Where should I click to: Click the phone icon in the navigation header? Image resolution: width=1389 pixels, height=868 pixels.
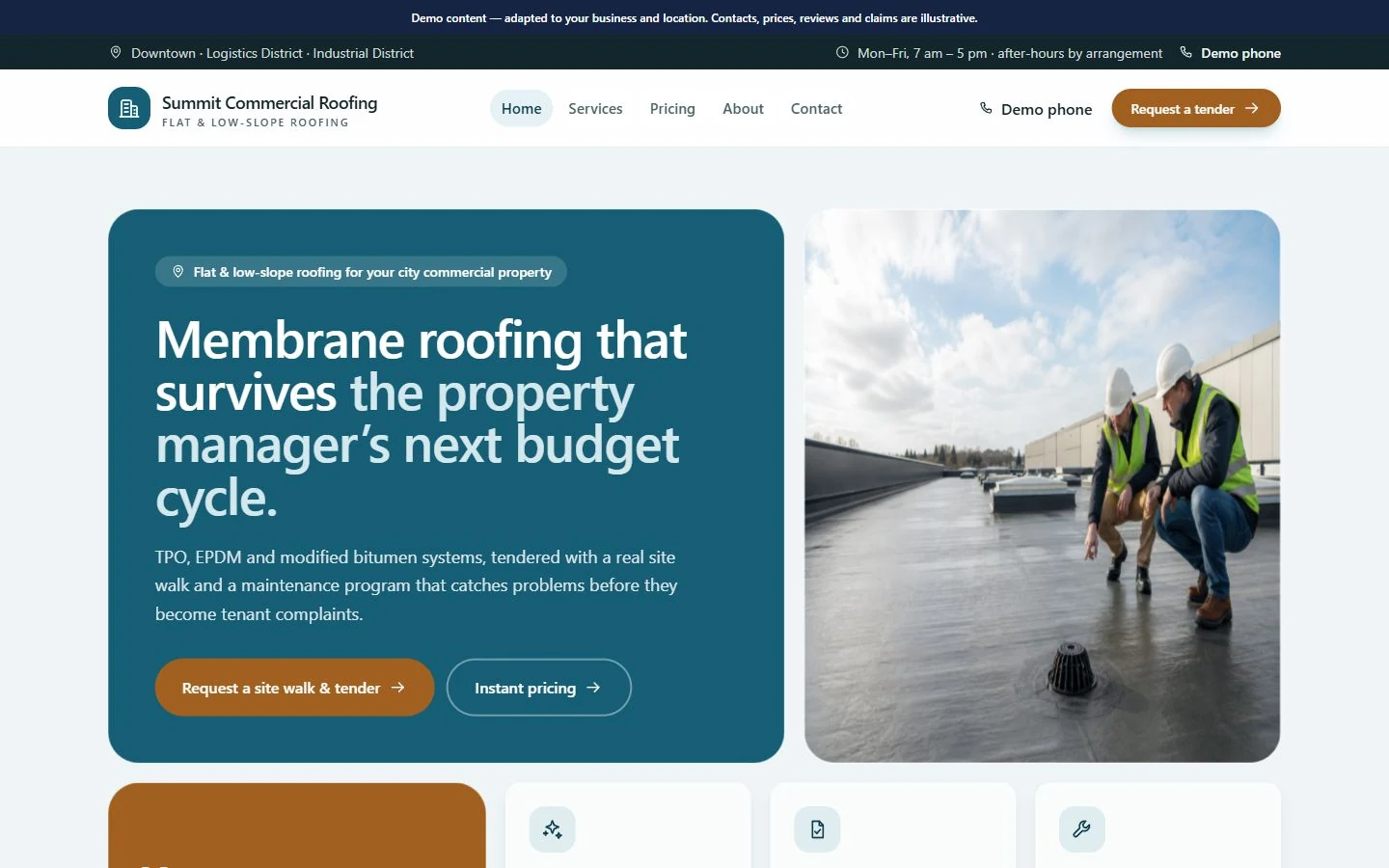pyautogui.click(x=986, y=108)
